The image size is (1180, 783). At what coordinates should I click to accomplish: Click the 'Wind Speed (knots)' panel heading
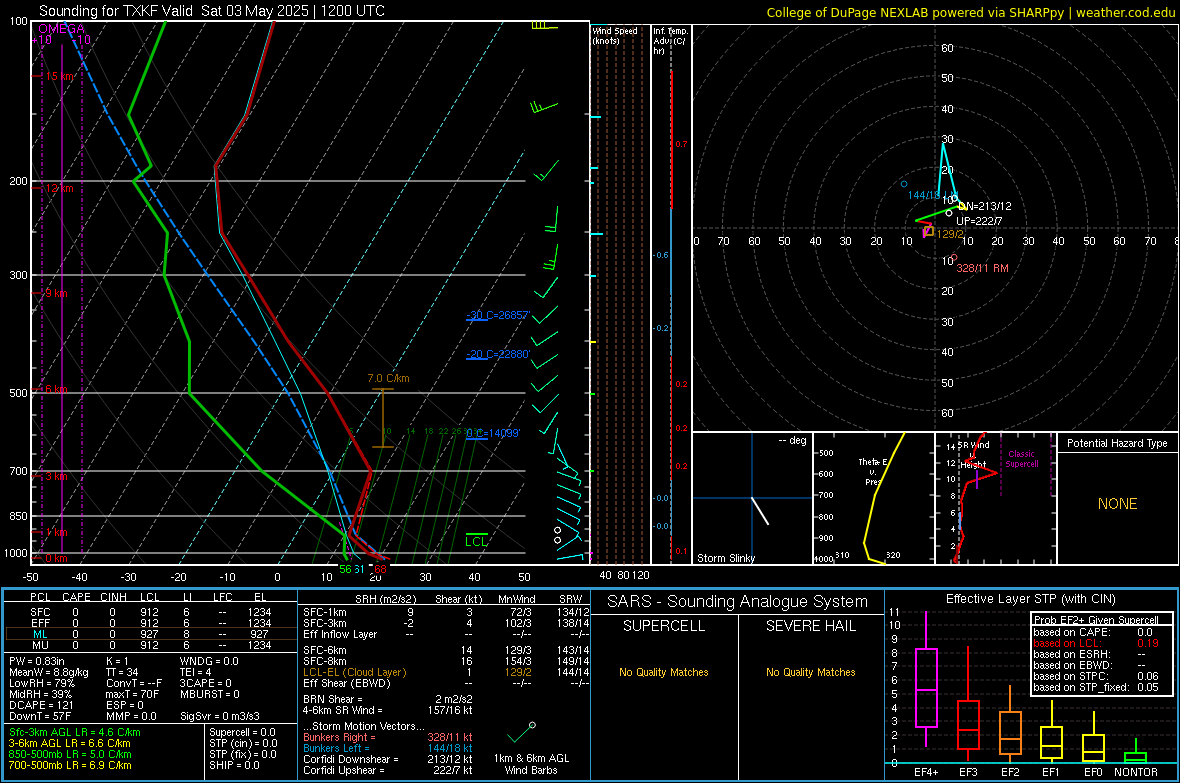point(615,35)
